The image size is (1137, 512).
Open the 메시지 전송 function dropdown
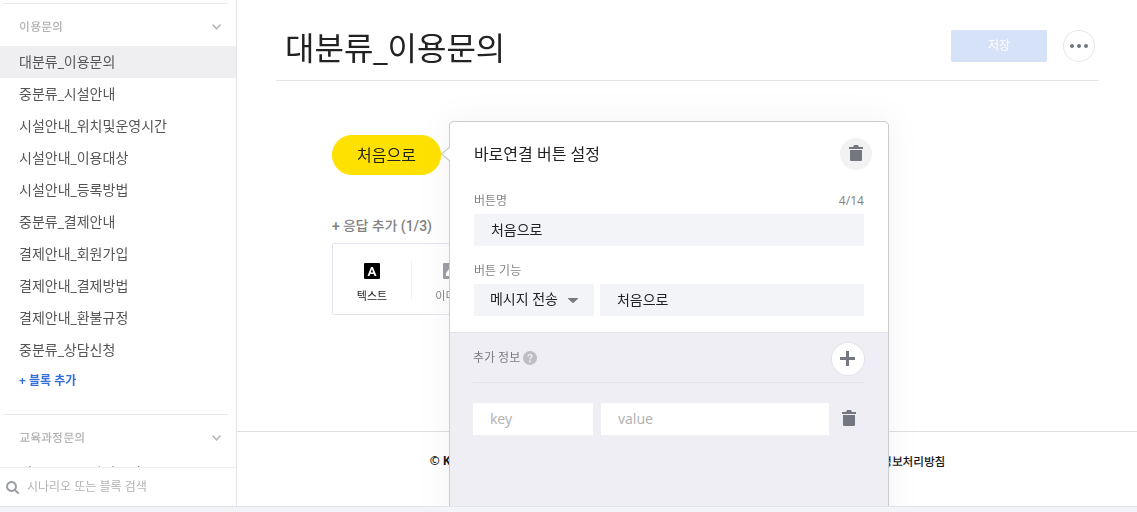click(534, 300)
